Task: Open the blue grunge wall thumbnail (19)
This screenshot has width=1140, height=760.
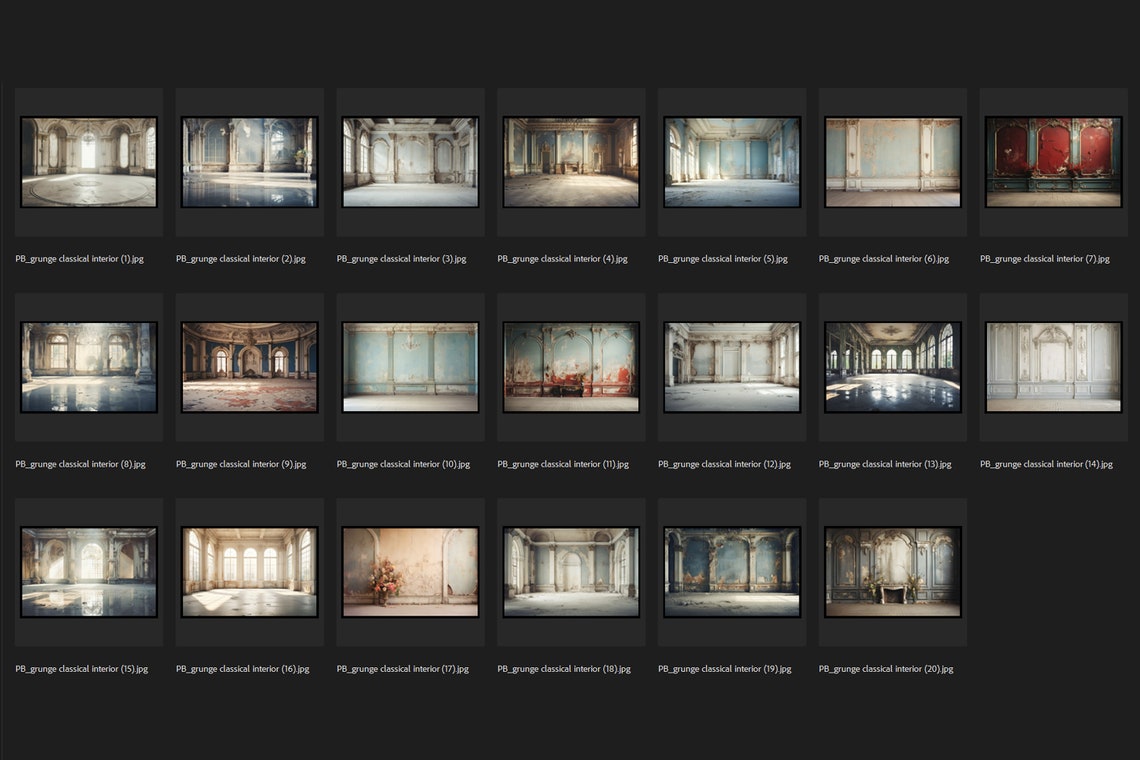Action: [732, 572]
